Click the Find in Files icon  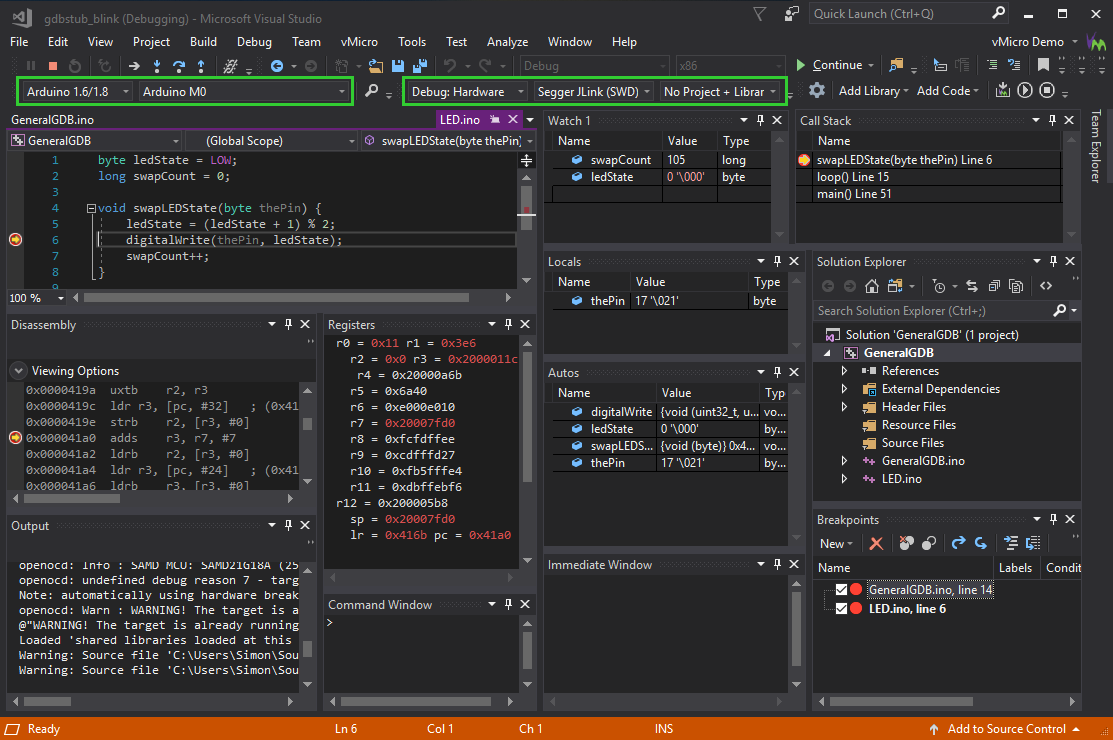[x=896, y=65]
